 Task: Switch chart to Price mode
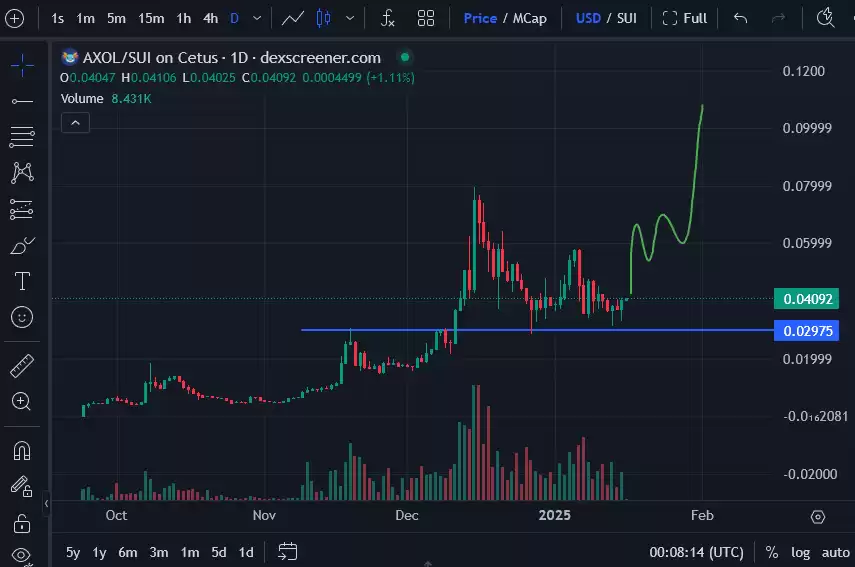tap(480, 19)
